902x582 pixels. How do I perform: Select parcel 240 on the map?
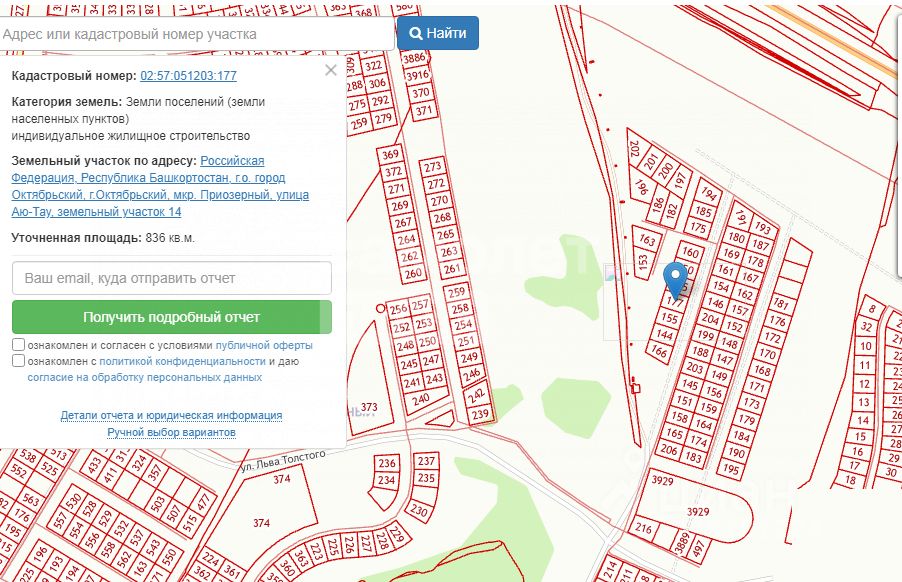click(421, 399)
